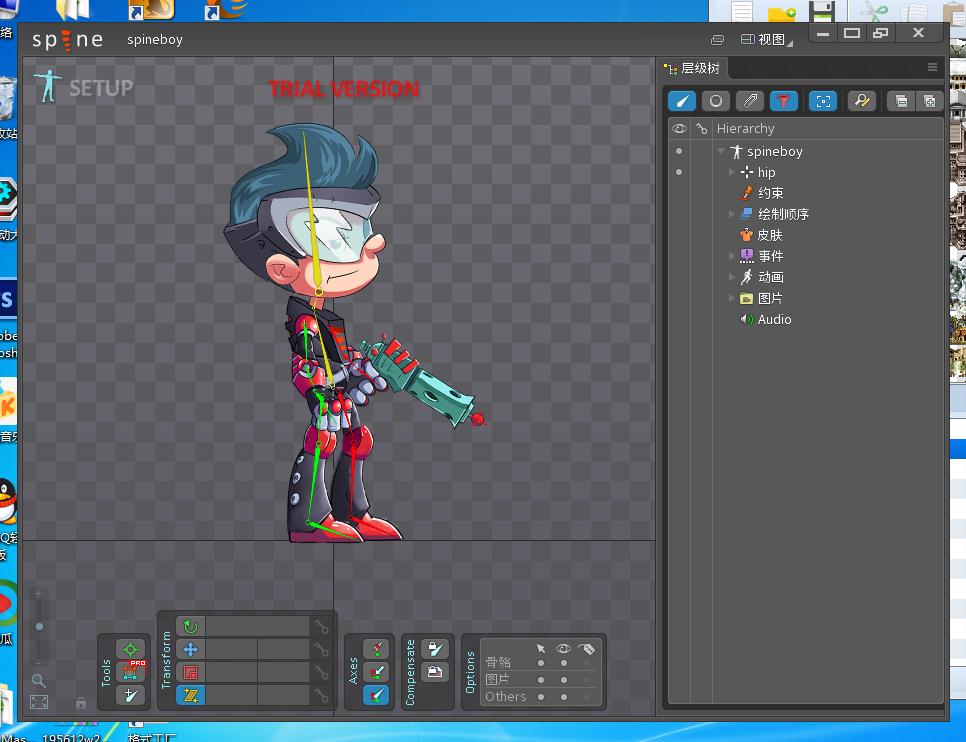Expand the 动画 node

731,277
